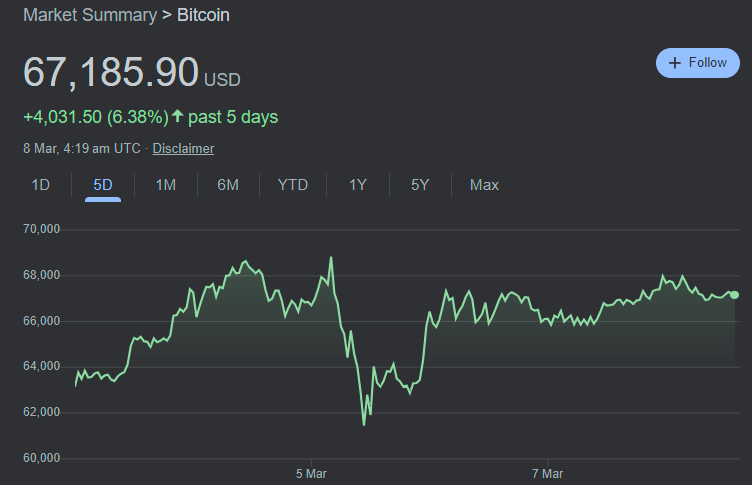Select the Max range tab
The height and width of the screenshot is (485, 752).
click(484, 185)
